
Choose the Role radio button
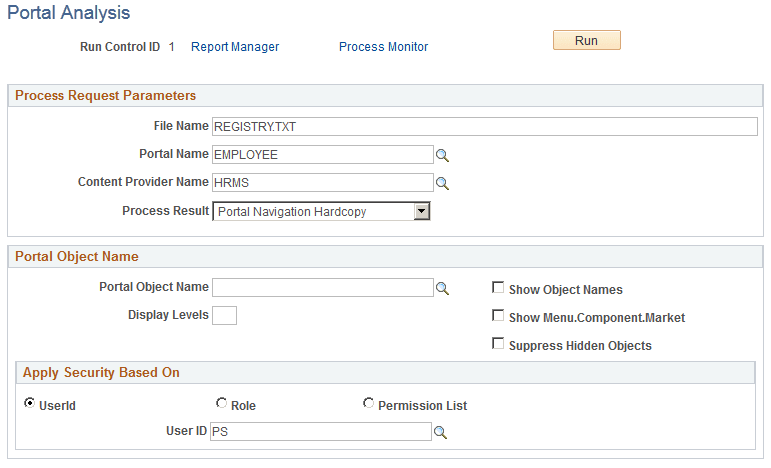coord(221,404)
